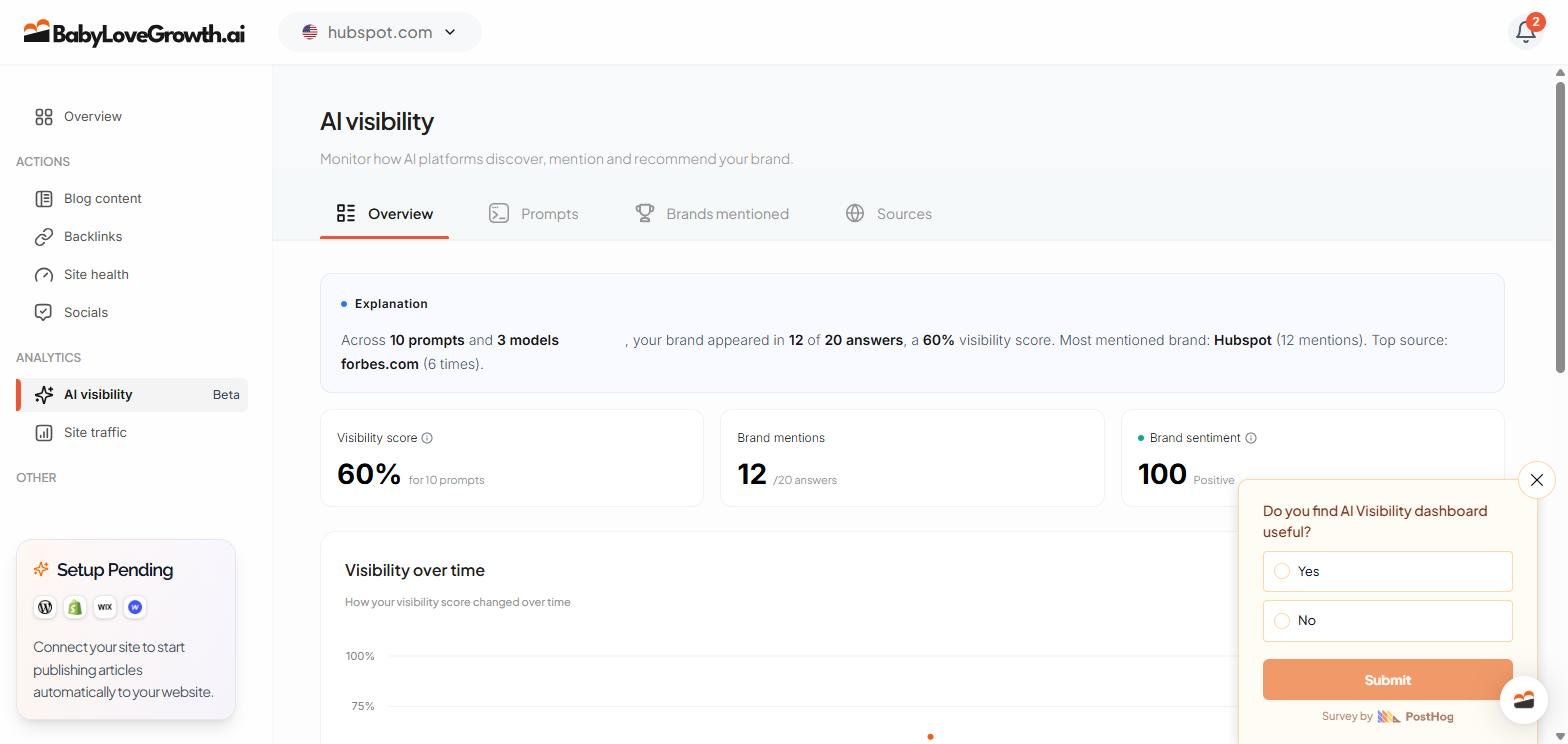Select Yes radio in survey
Screen dimensions: 1568x744
pos(1282,571)
